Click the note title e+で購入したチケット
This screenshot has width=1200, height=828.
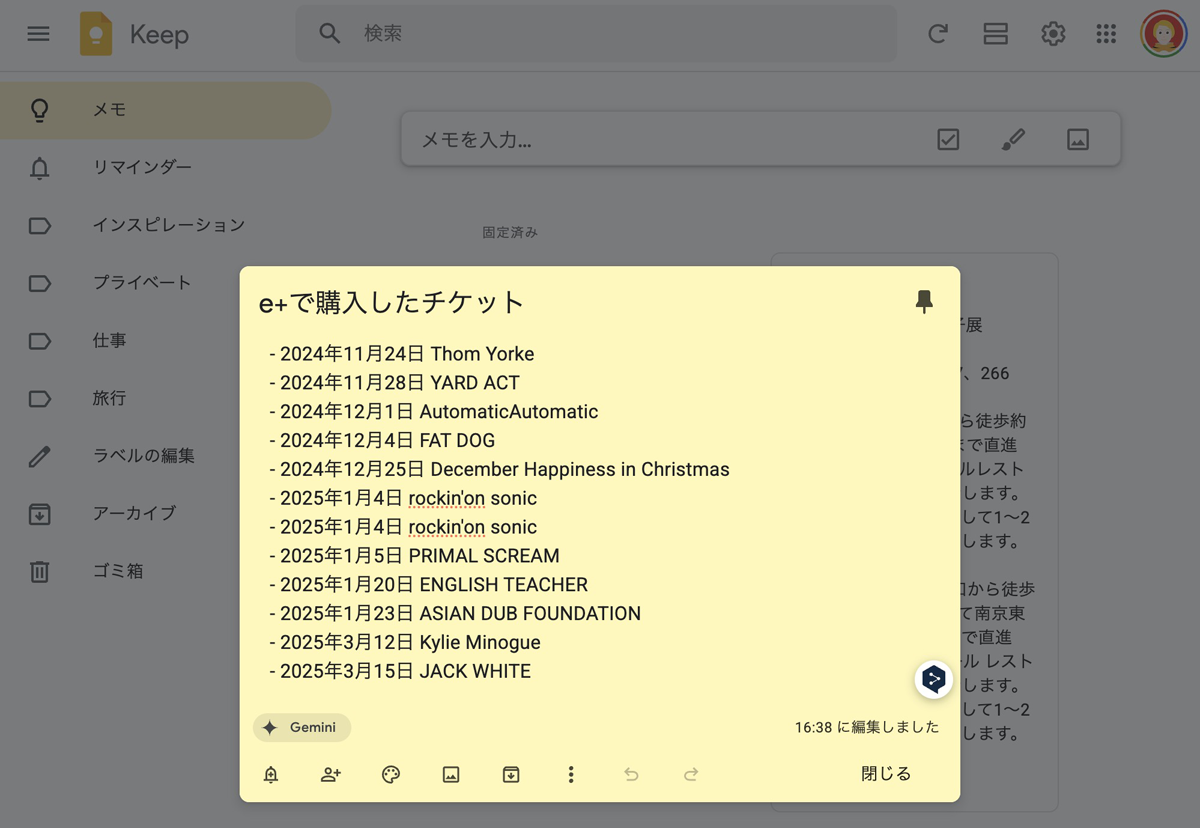pos(392,303)
